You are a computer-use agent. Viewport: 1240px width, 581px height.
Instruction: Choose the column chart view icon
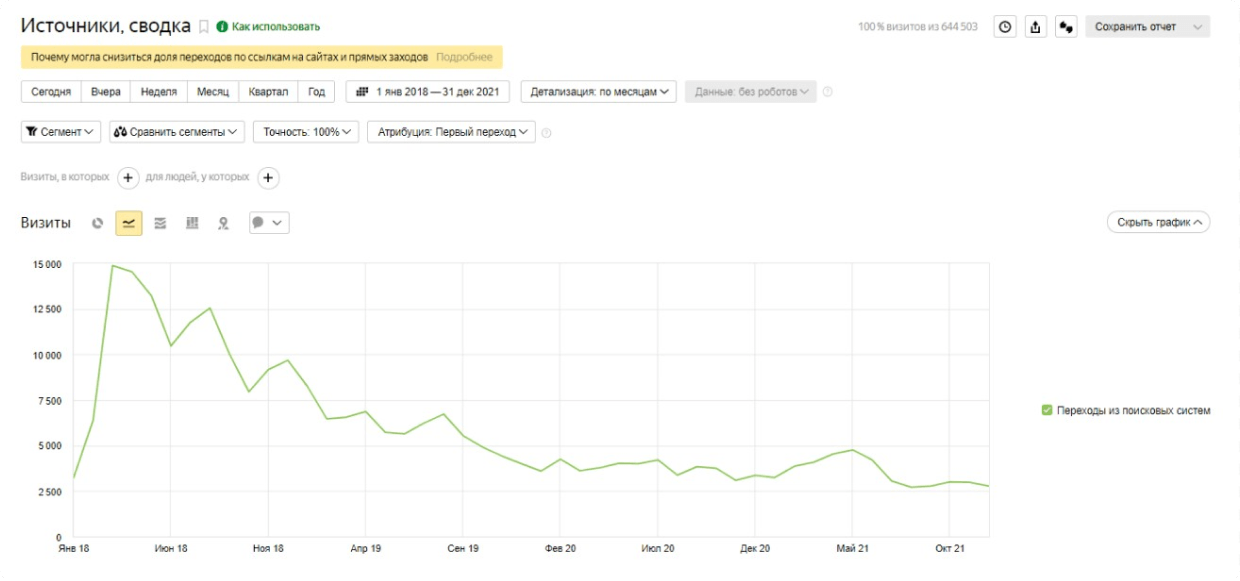(192, 223)
